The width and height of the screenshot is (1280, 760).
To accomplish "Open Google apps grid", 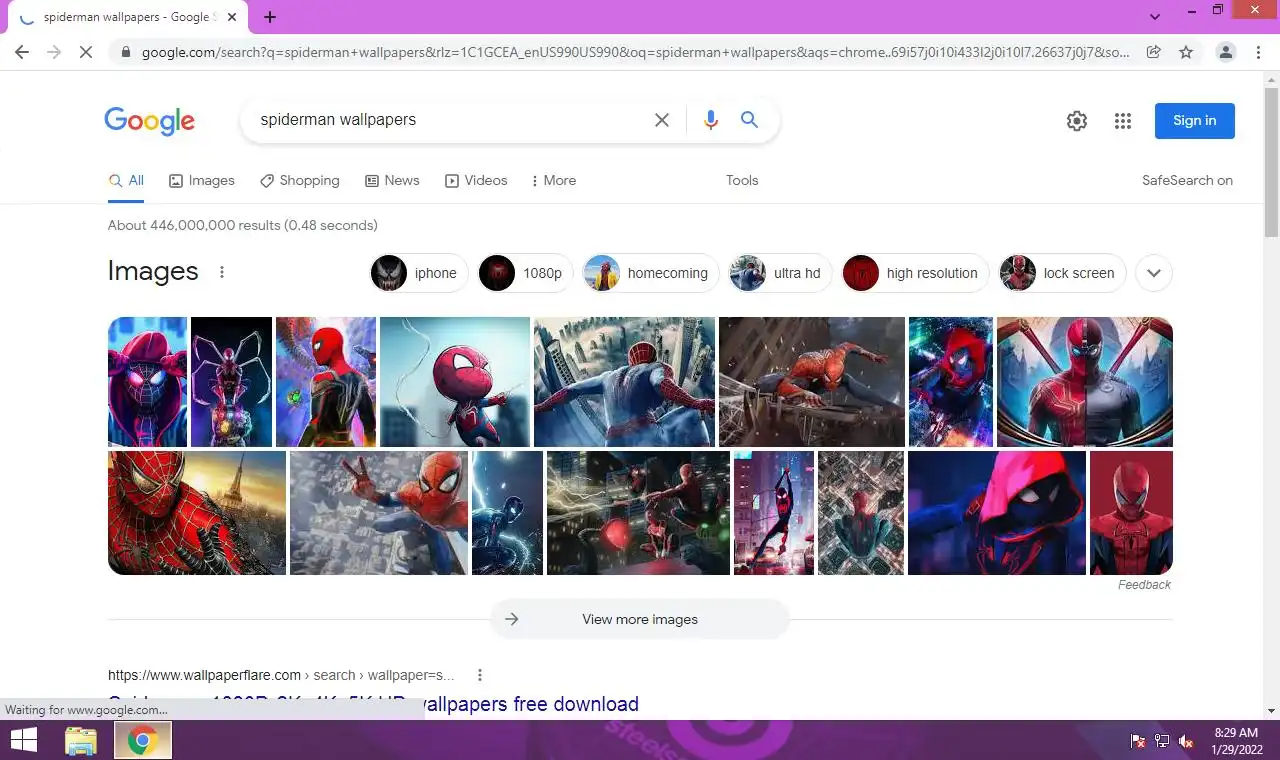I will point(1123,121).
